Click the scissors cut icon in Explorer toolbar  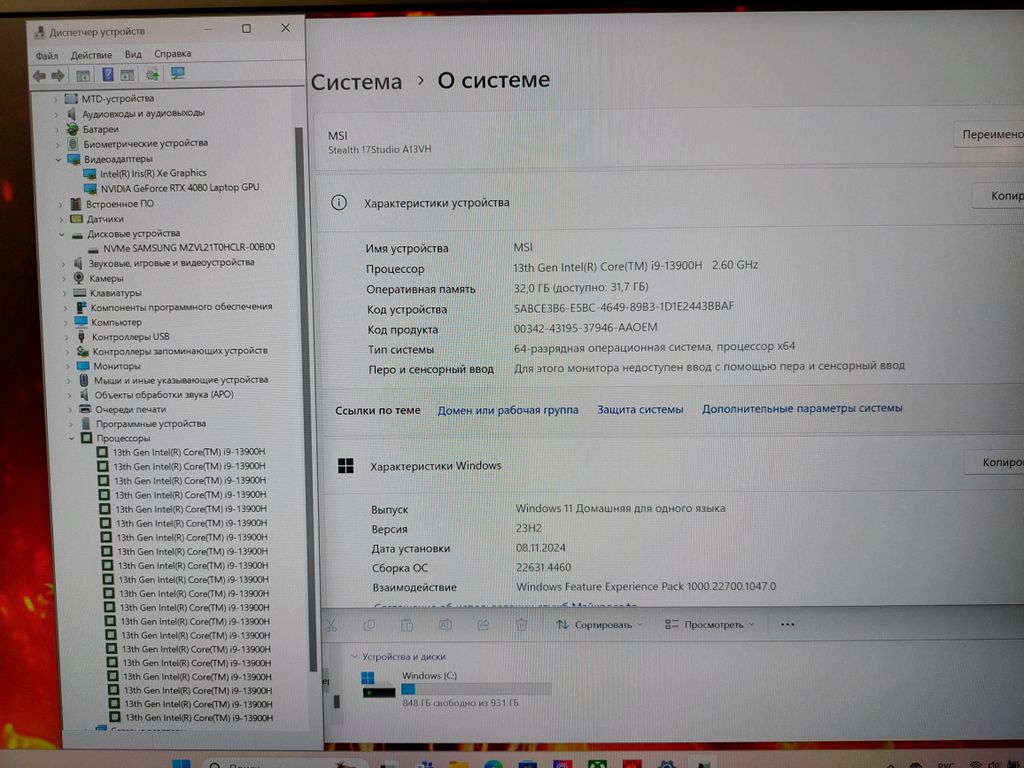(x=331, y=625)
